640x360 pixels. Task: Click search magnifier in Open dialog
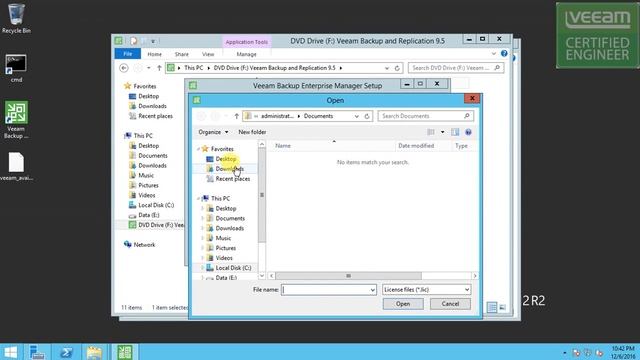[x=467, y=116]
